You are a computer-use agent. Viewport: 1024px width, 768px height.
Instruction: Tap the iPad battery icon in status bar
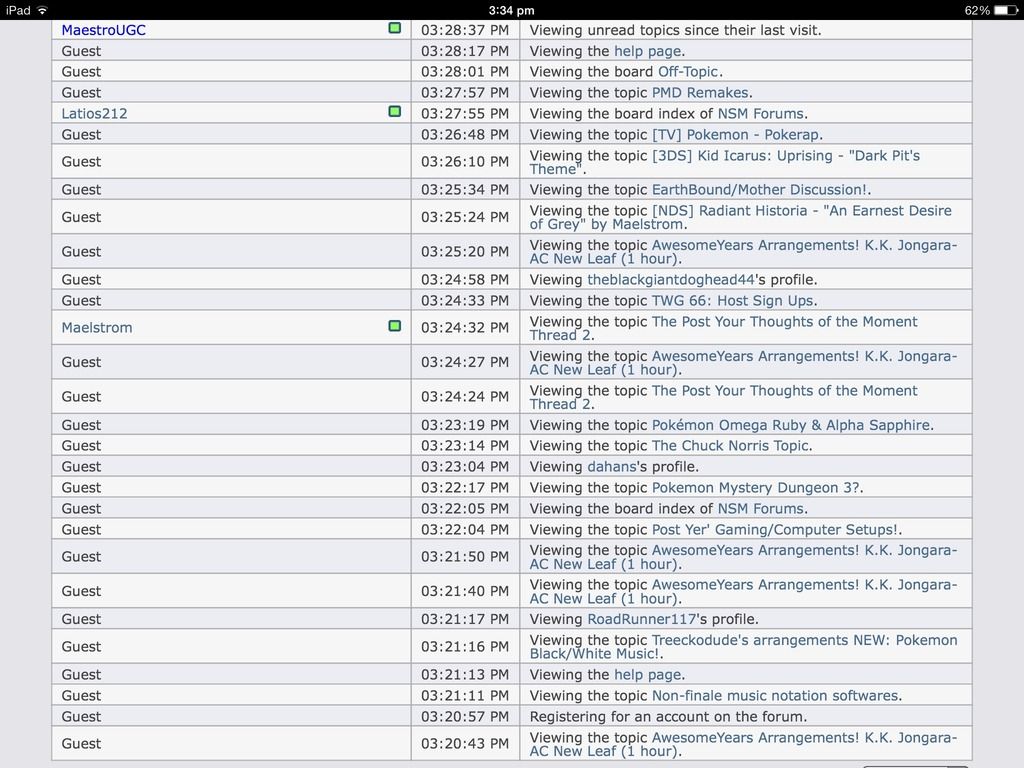tap(1005, 10)
